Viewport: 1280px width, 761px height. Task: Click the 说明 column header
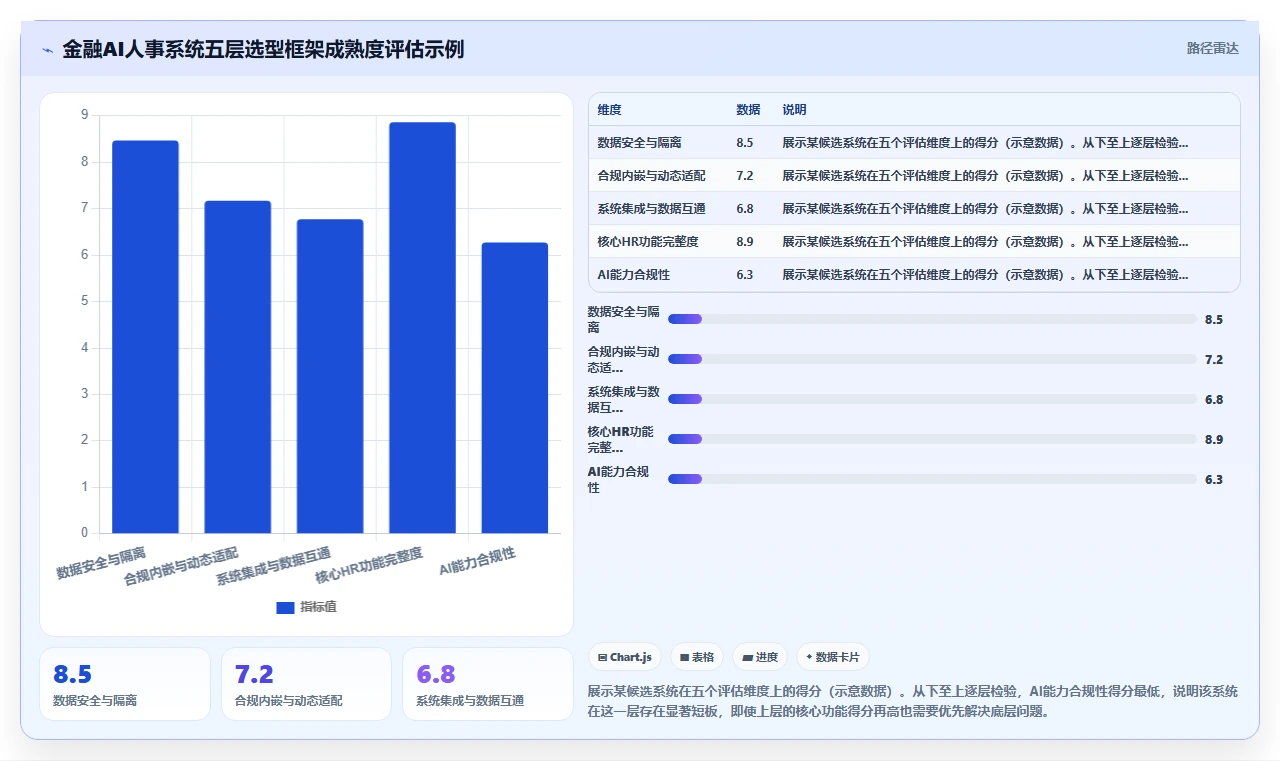click(794, 110)
